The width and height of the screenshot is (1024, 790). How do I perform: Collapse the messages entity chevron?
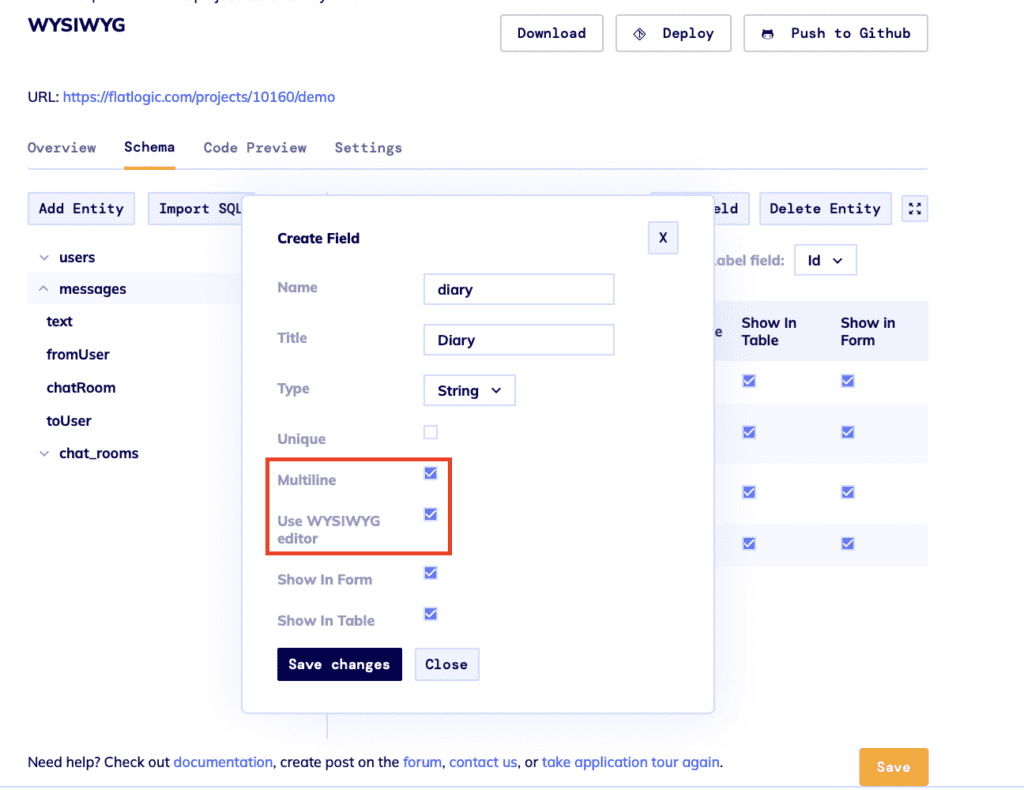[x=44, y=289]
